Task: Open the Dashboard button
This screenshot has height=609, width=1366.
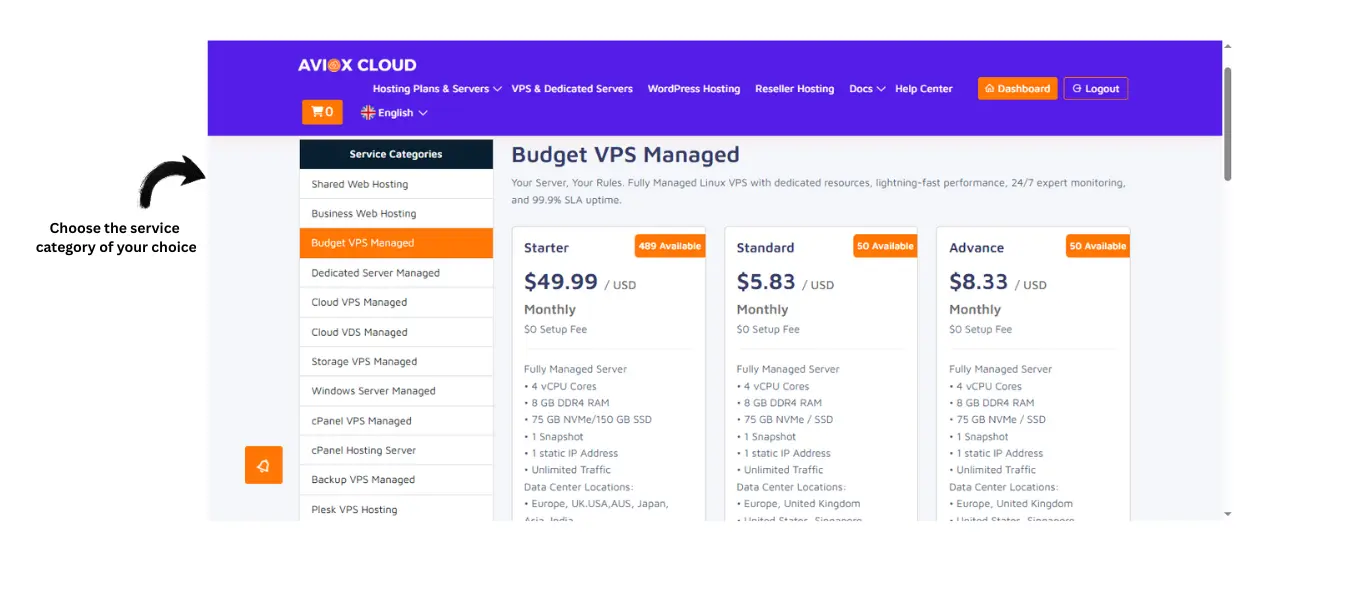Action: (1017, 89)
